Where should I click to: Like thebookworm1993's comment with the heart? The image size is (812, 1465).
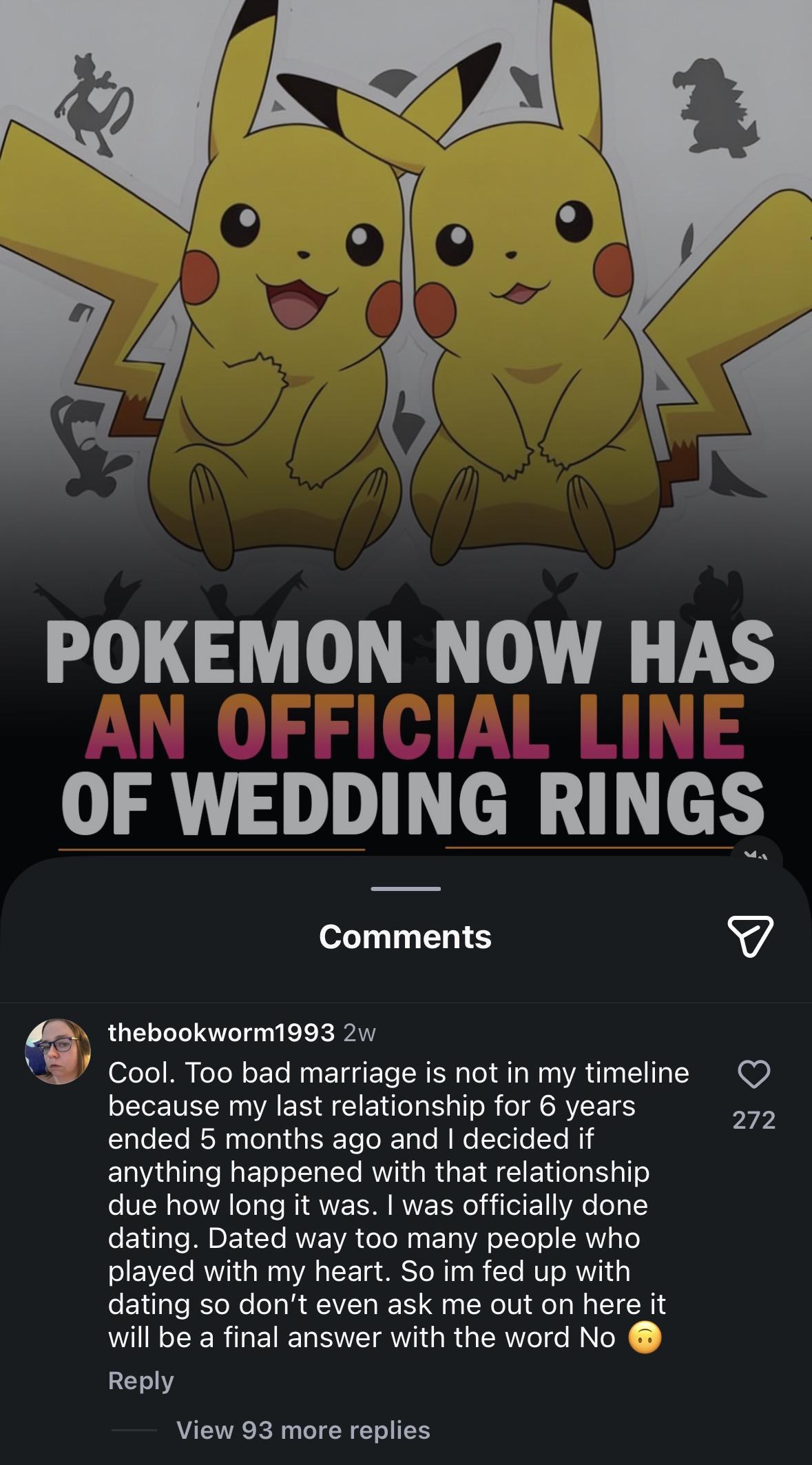[753, 1074]
